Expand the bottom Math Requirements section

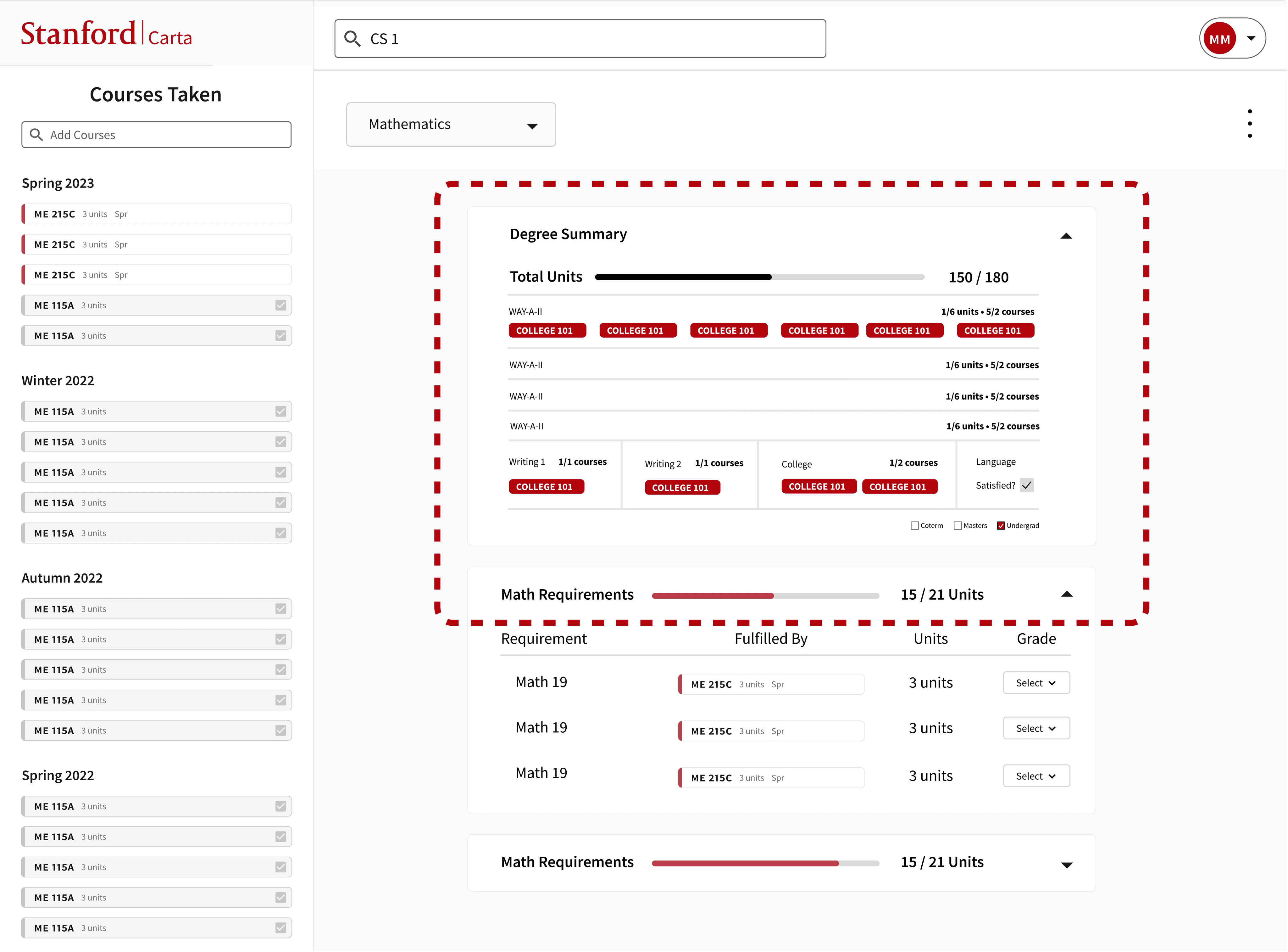pos(1066,865)
